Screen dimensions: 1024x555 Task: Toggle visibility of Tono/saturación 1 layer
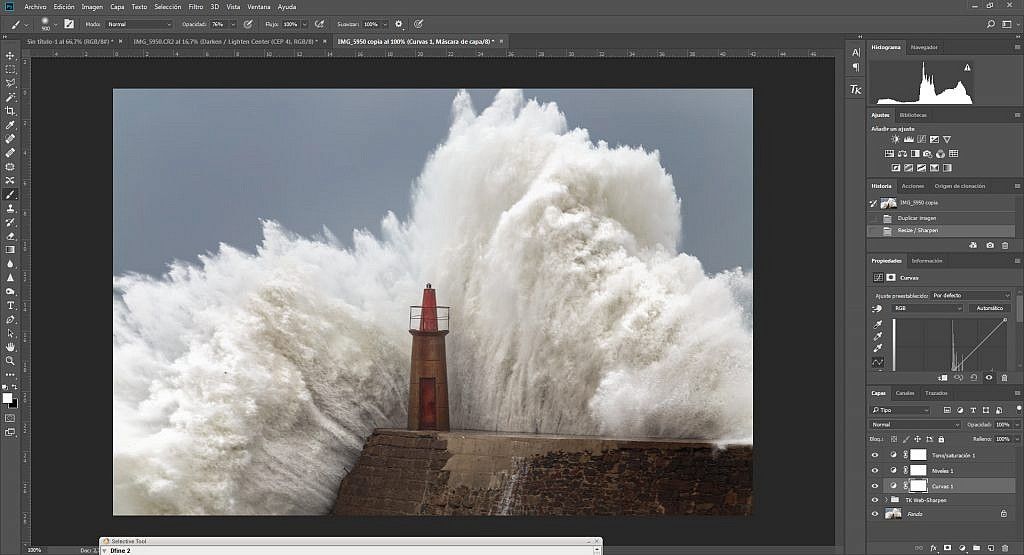[x=875, y=455]
